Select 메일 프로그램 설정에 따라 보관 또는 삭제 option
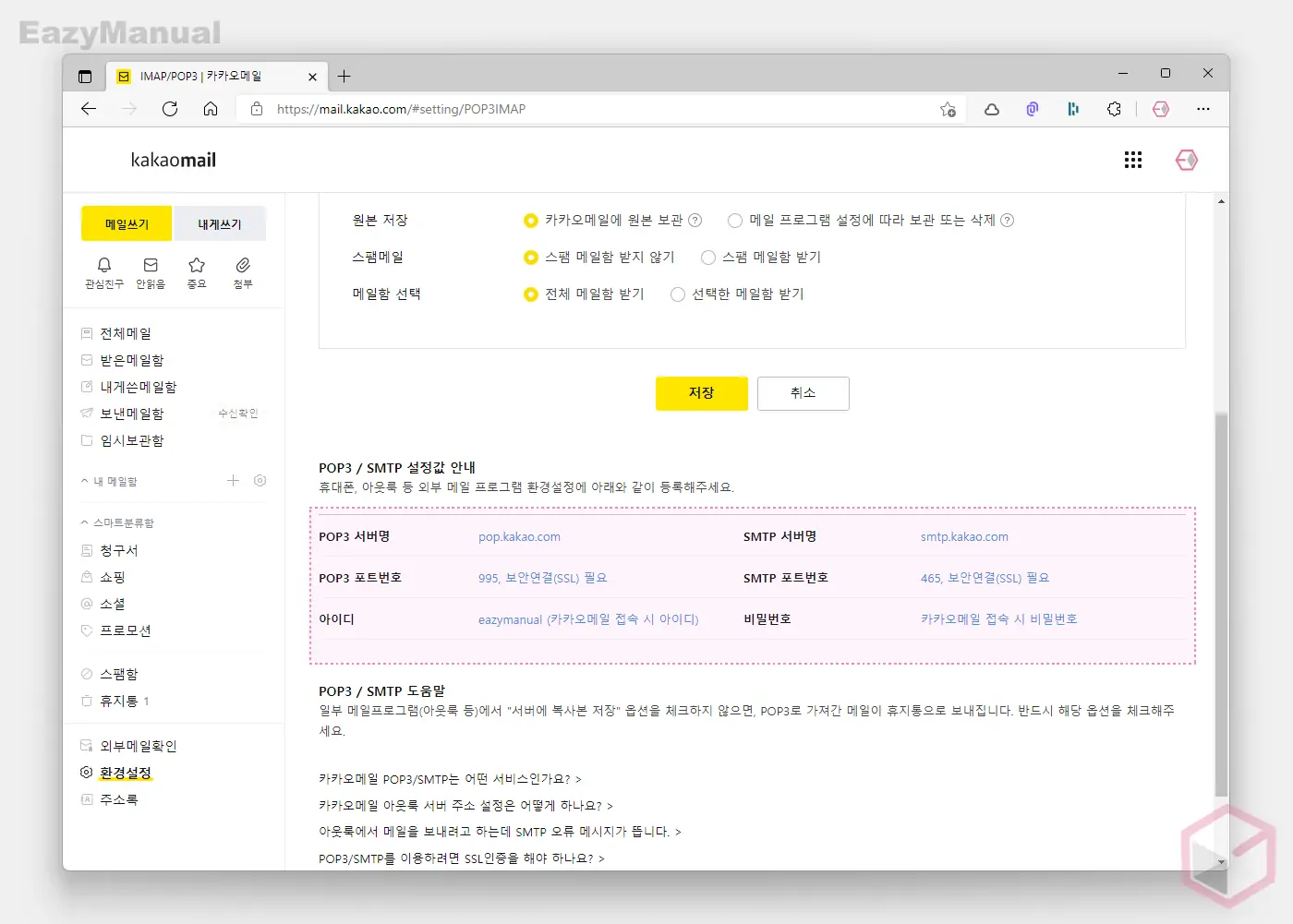 point(735,221)
